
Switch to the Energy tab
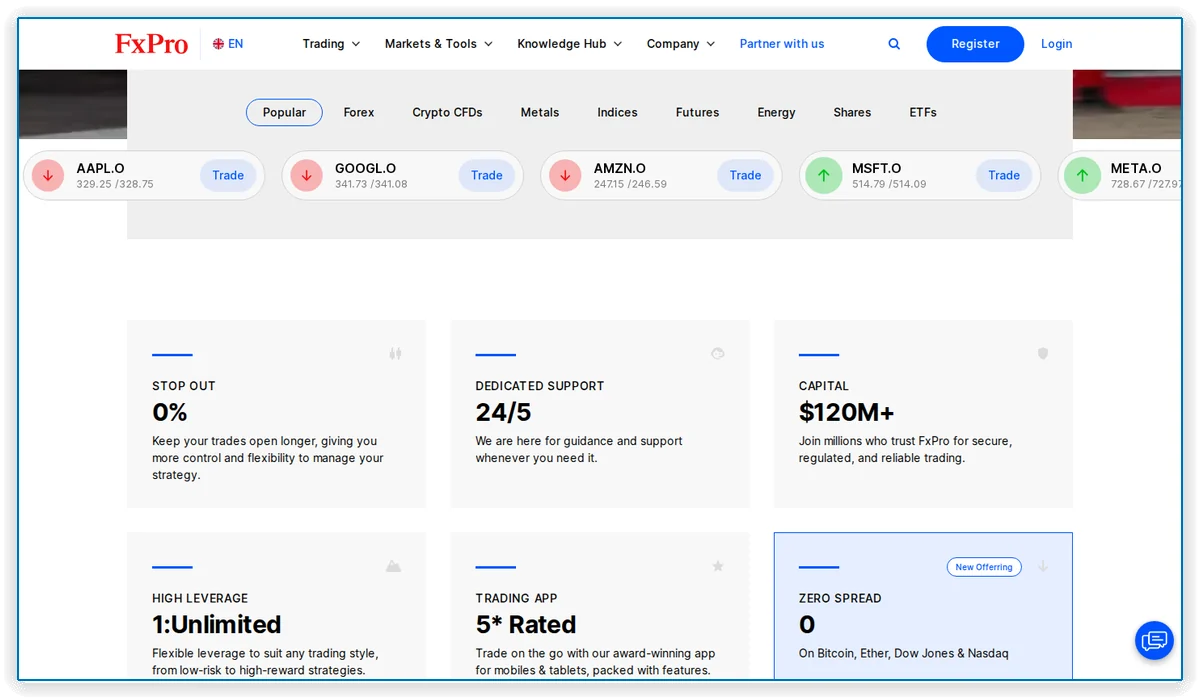click(x=776, y=113)
